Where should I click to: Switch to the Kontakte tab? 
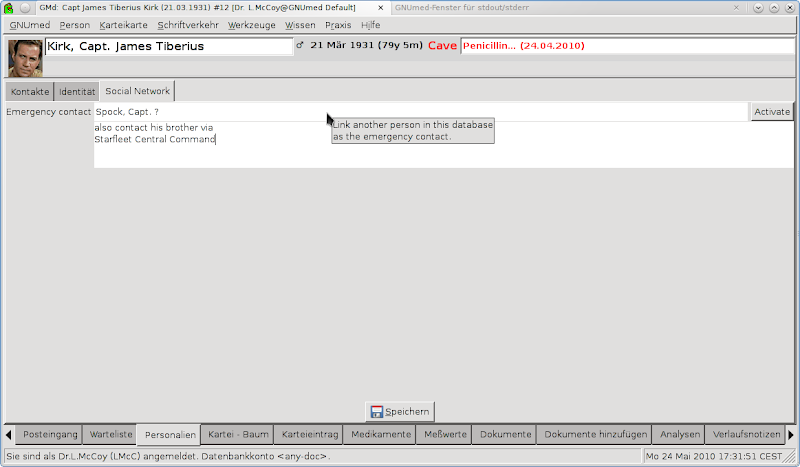30,92
